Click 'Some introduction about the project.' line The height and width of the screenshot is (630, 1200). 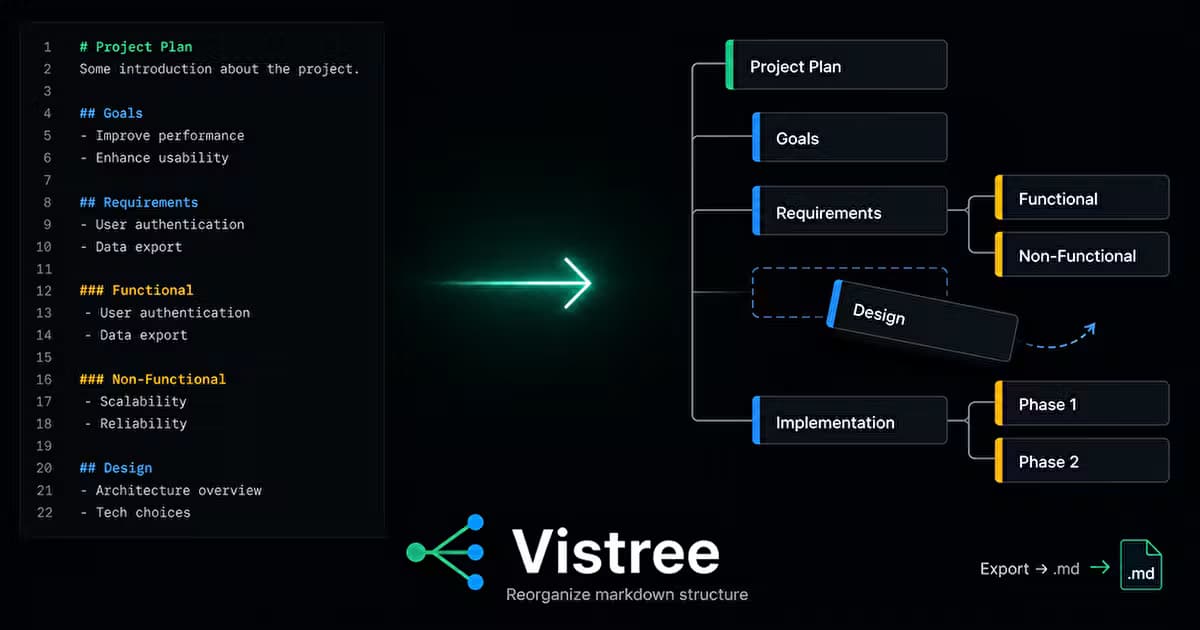click(219, 69)
